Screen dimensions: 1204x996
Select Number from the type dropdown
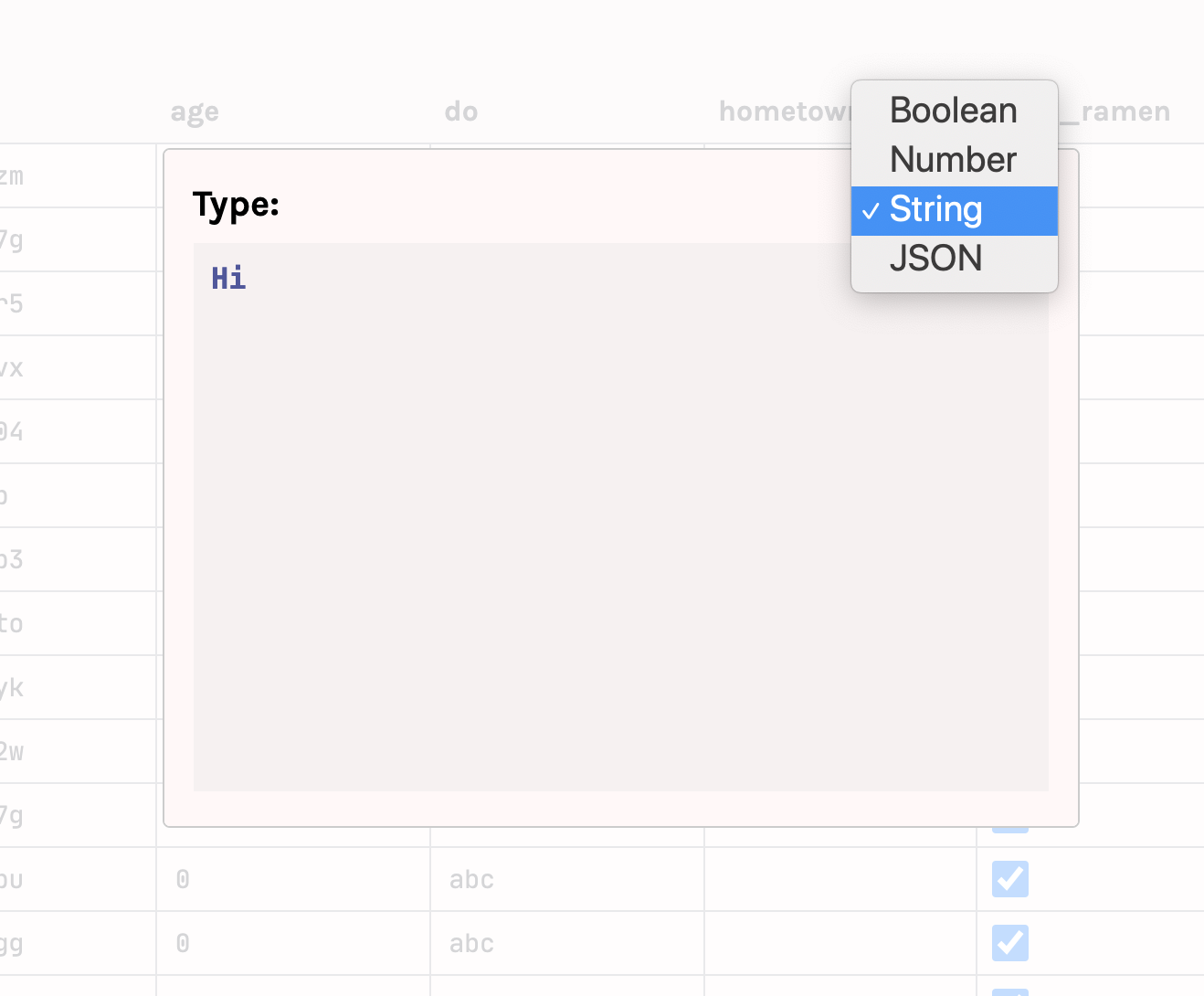[953, 159]
